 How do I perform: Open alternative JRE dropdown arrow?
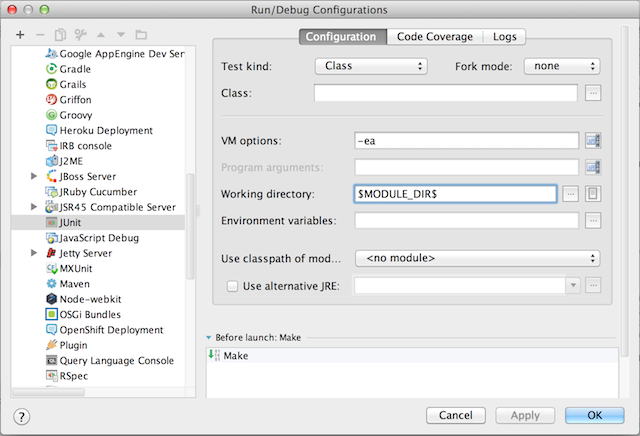(x=573, y=285)
